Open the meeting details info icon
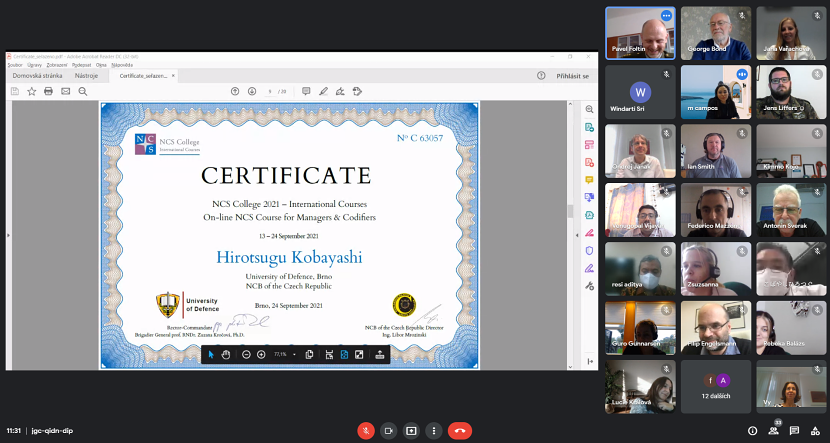 [x=752, y=431]
